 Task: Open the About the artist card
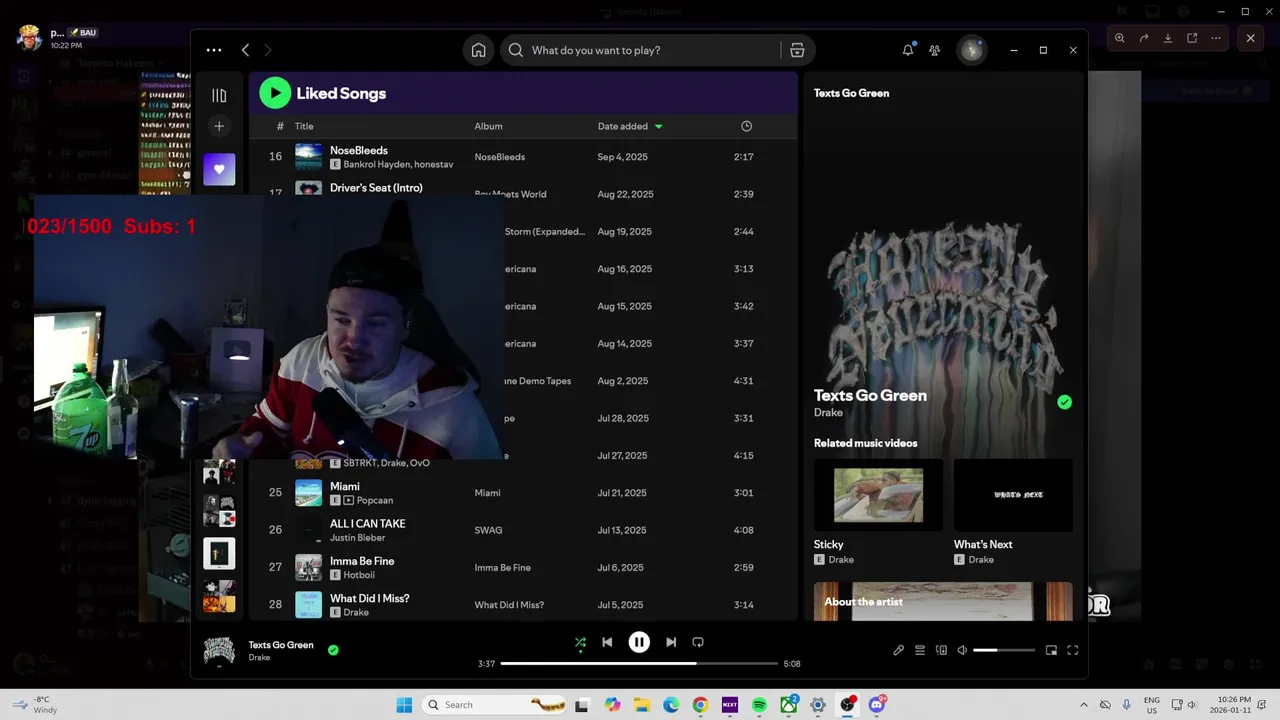(x=943, y=601)
